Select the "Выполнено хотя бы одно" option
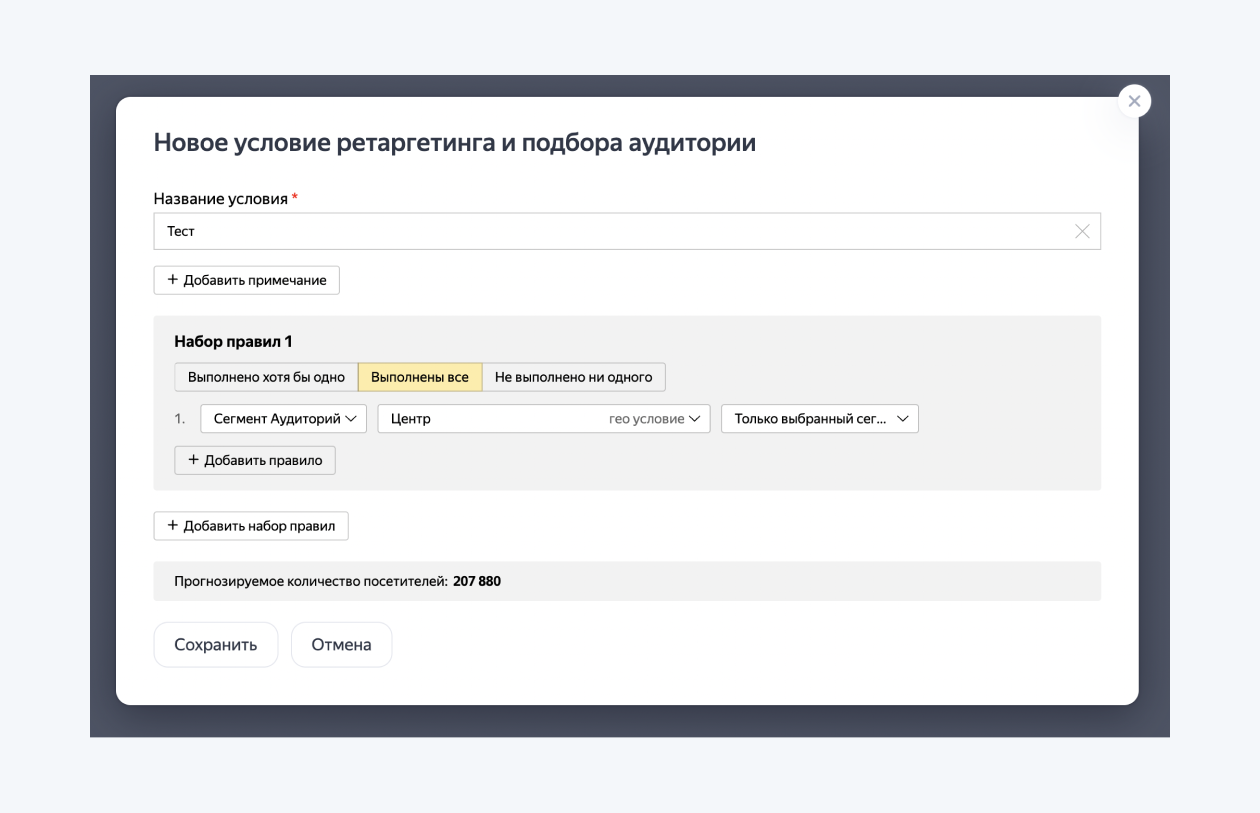Image resolution: width=1260 pixels, height=813 pixels. [x=265, y=377]
